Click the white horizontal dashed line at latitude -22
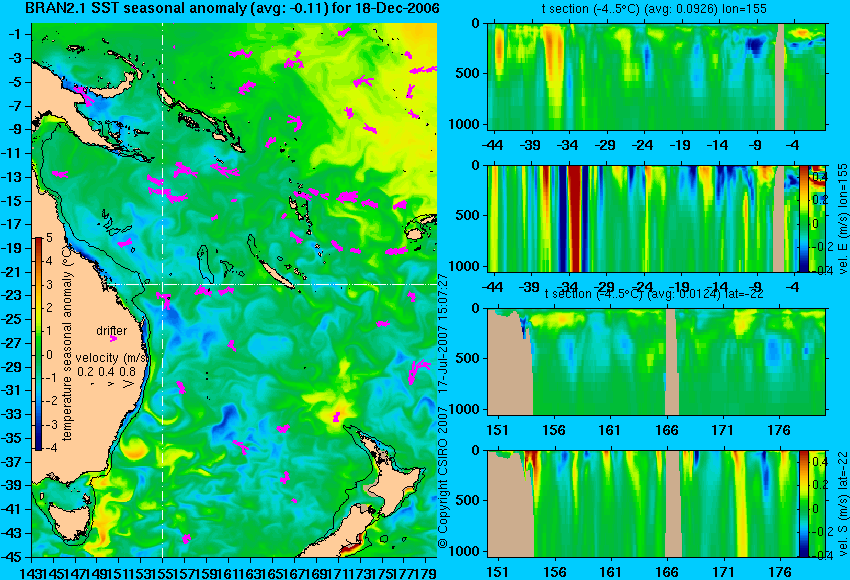Viewport: 850px width, 580px height. pyautogui.click(x=273, y=284)
